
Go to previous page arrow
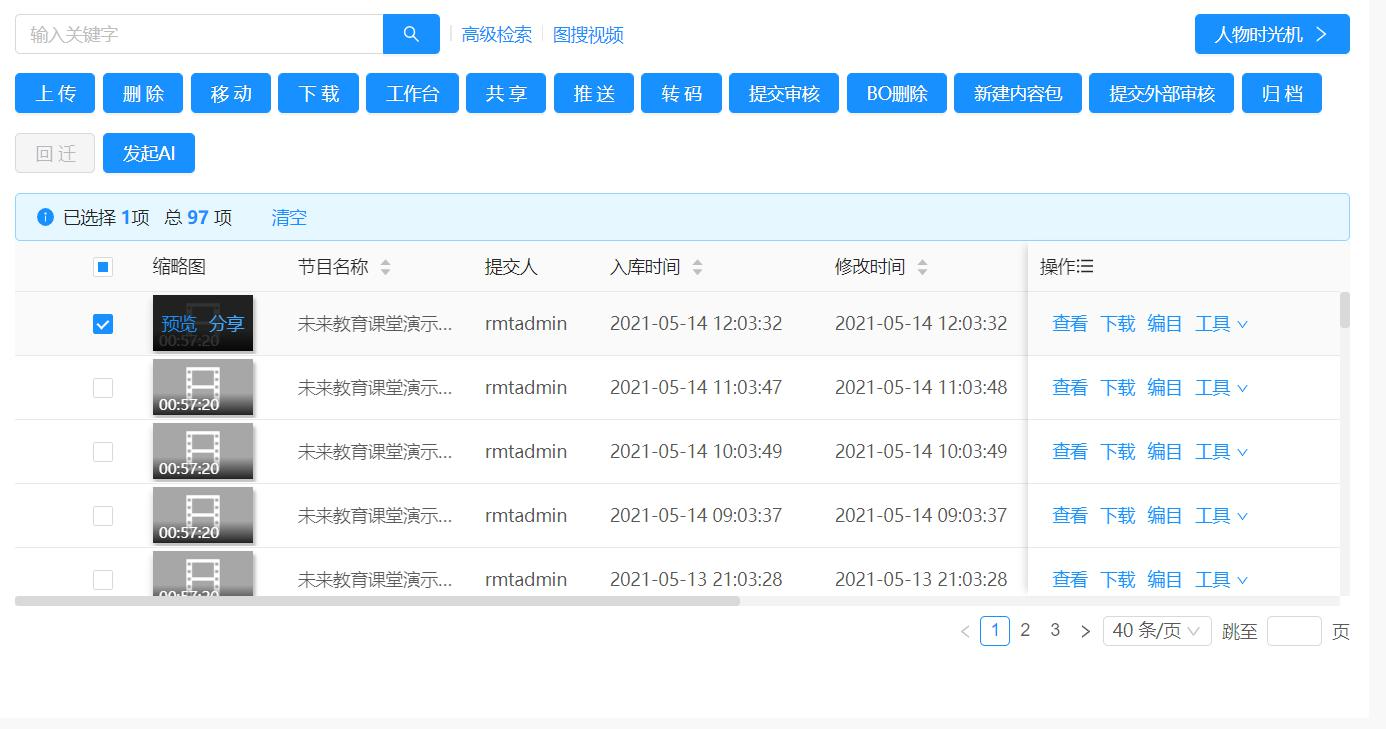click(x=965, y=631)
